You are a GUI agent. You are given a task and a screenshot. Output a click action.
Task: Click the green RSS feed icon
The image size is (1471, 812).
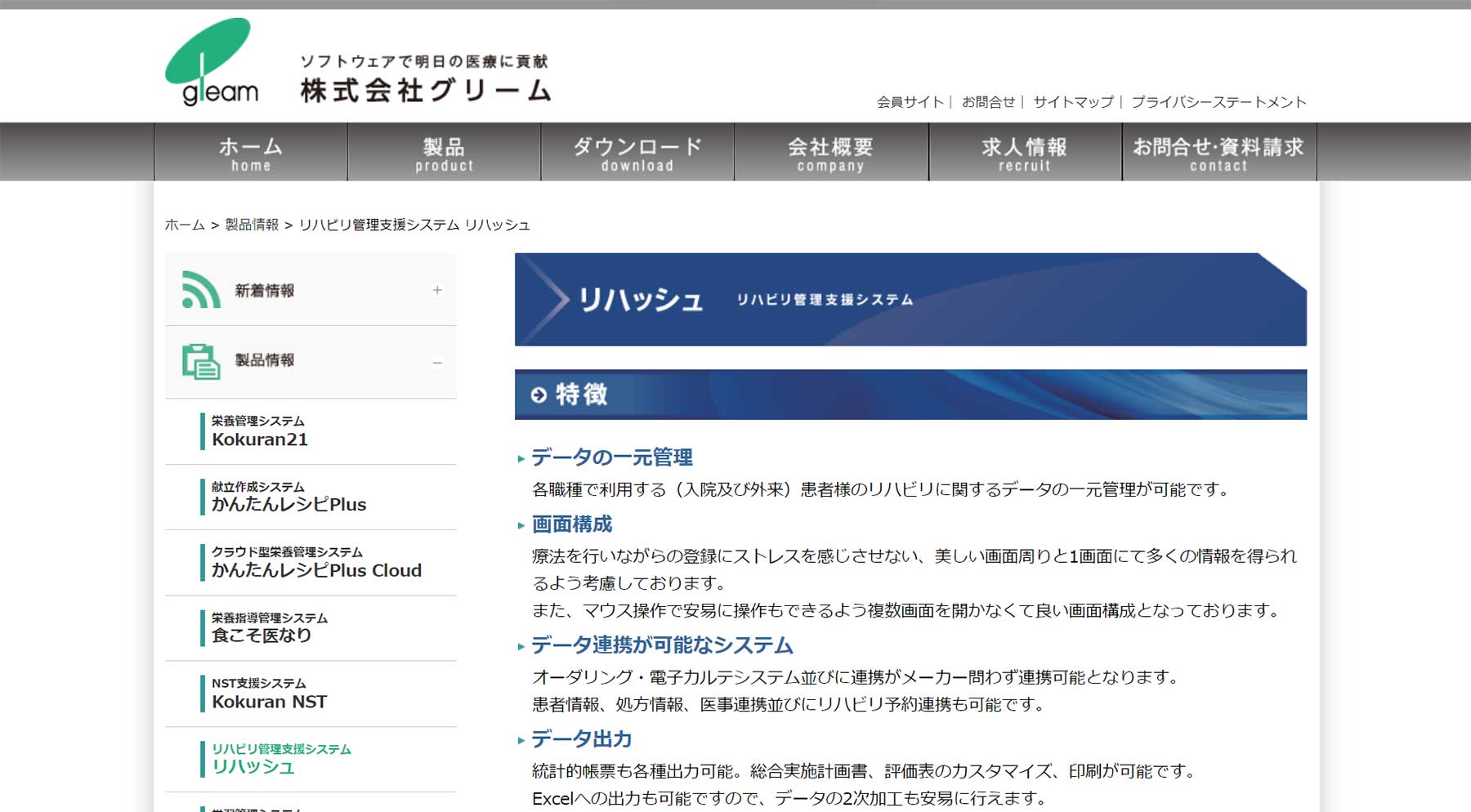[201, 289]
